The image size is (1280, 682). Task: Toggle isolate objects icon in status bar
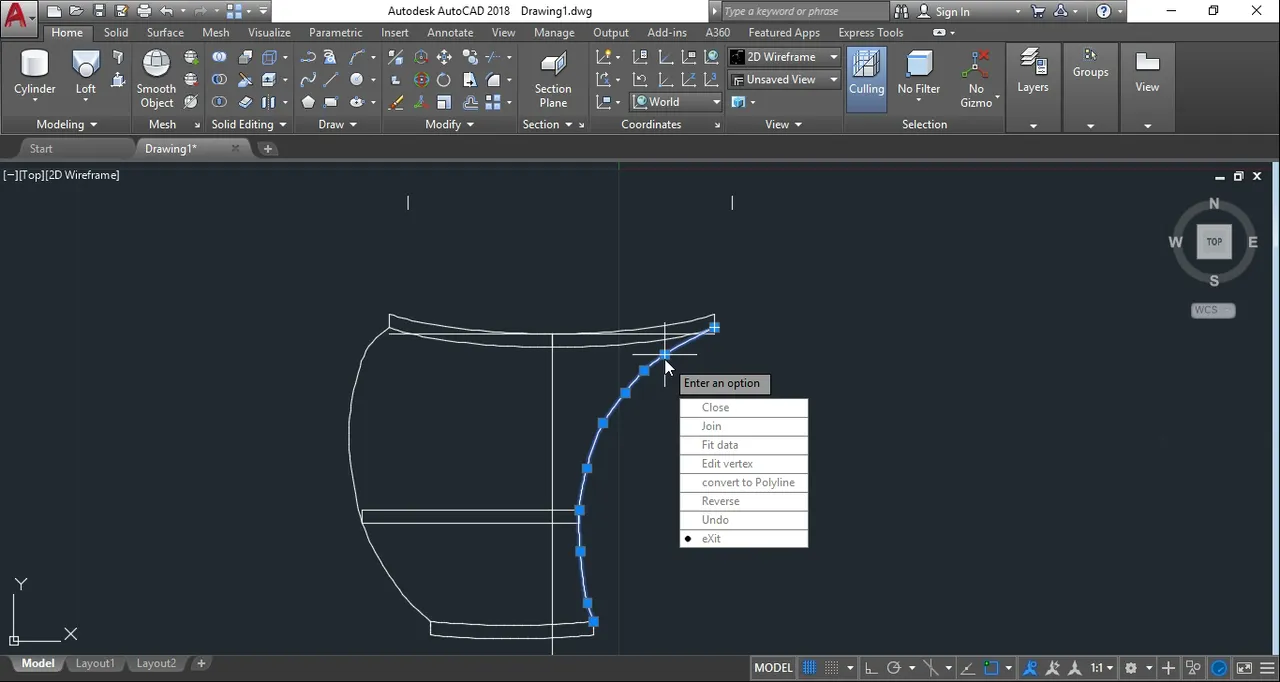[1193, 668]
